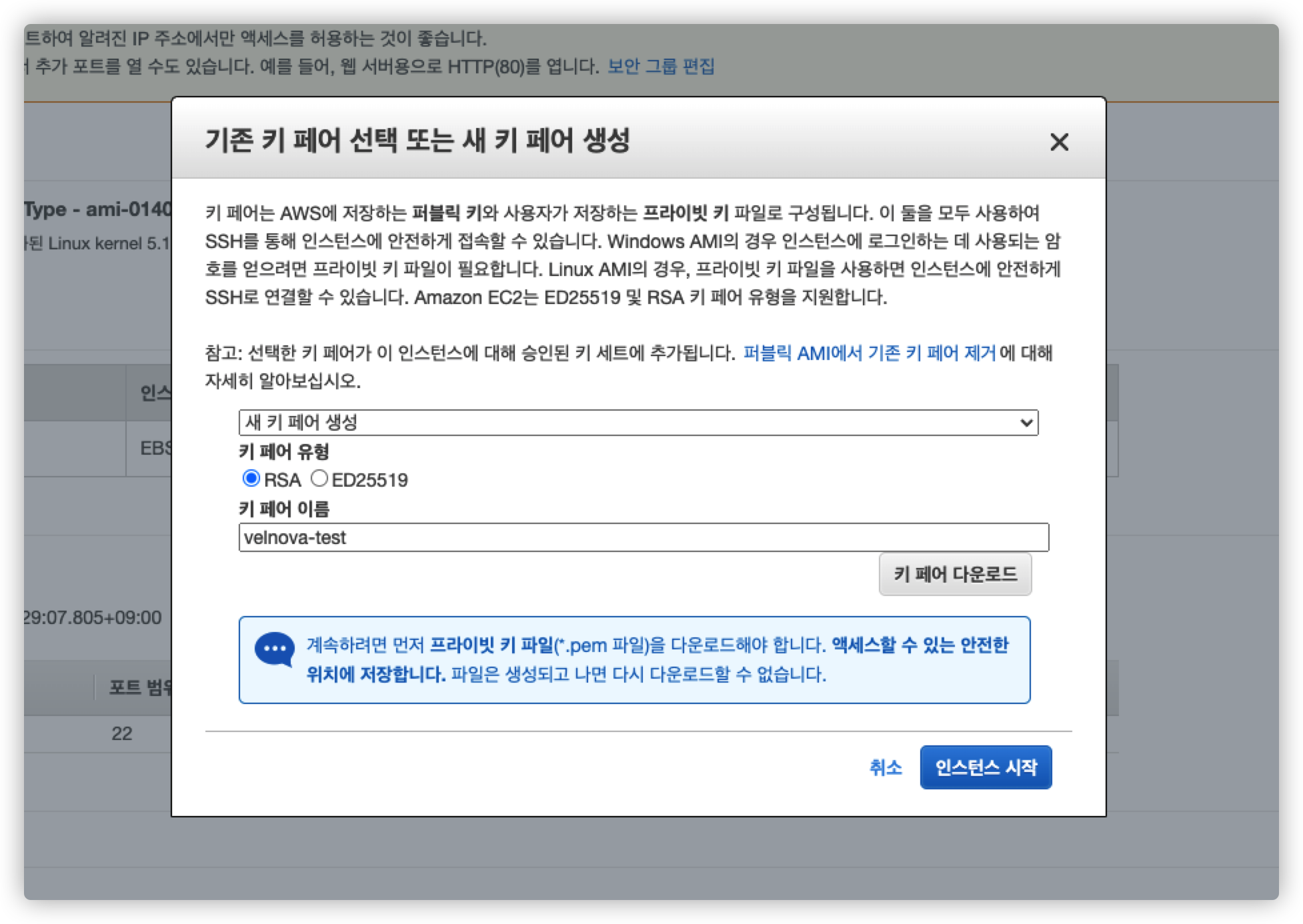The width and height of the screenshot is (1303, 924).
Task: Click 취소 to cancel the dialog
Action: pyautogui.click(x=885, y=767)
